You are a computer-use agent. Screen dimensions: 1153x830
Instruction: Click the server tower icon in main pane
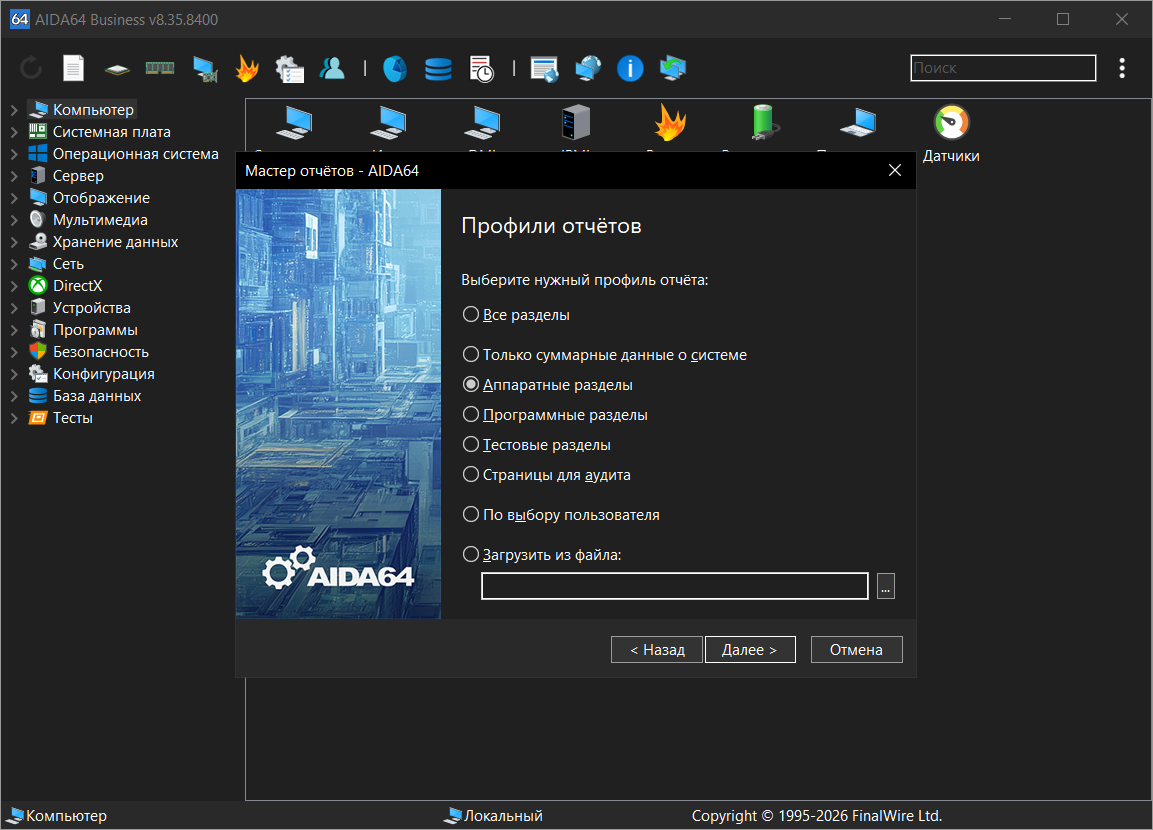[x=576, y=122]
